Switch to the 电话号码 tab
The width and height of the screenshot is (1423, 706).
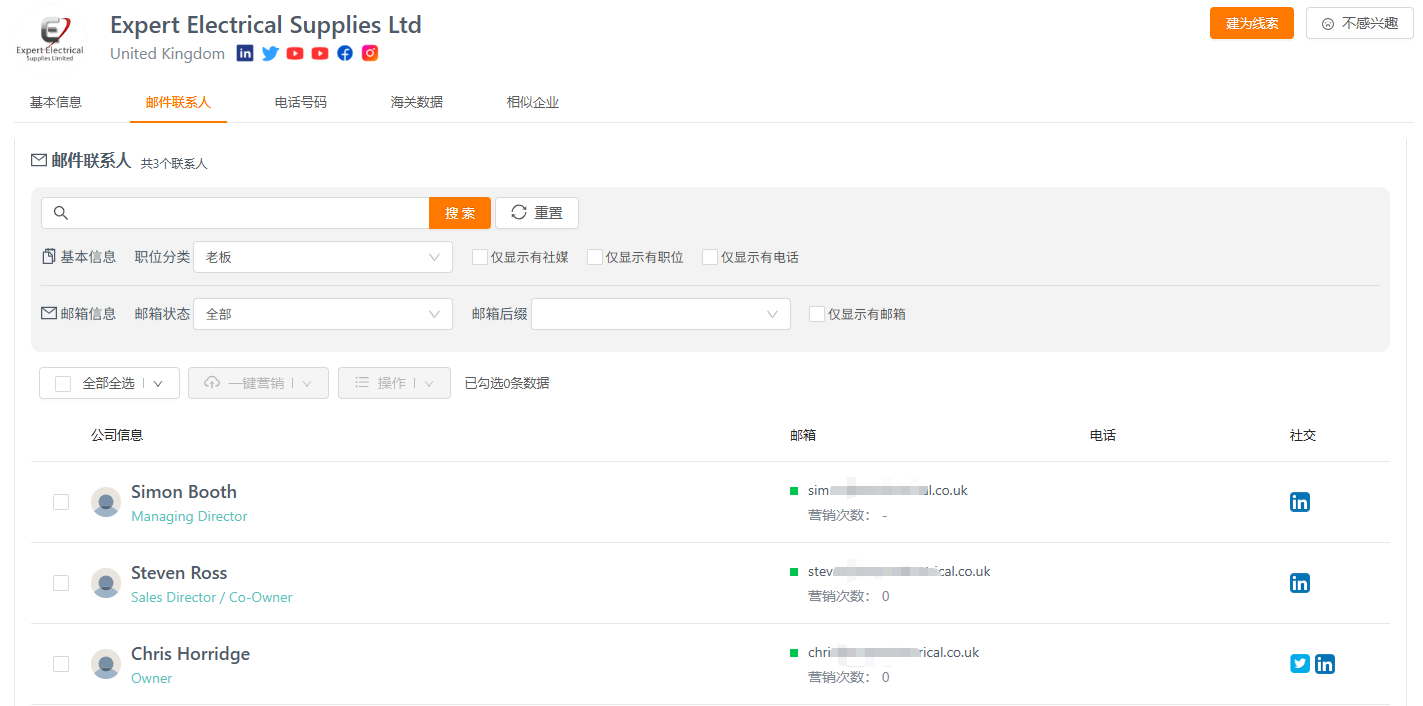(x=301, y=102)
